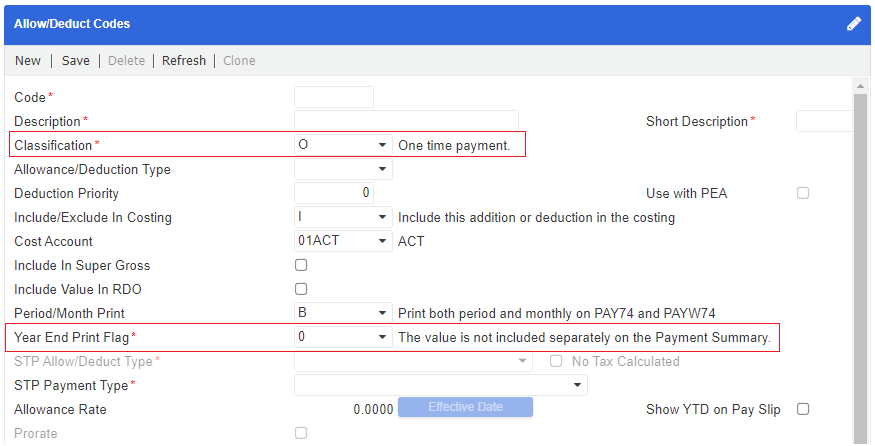875x446 pixels.
Task: Tick Include Value In RDO checkbox
Action: click(x=301, y=289)
